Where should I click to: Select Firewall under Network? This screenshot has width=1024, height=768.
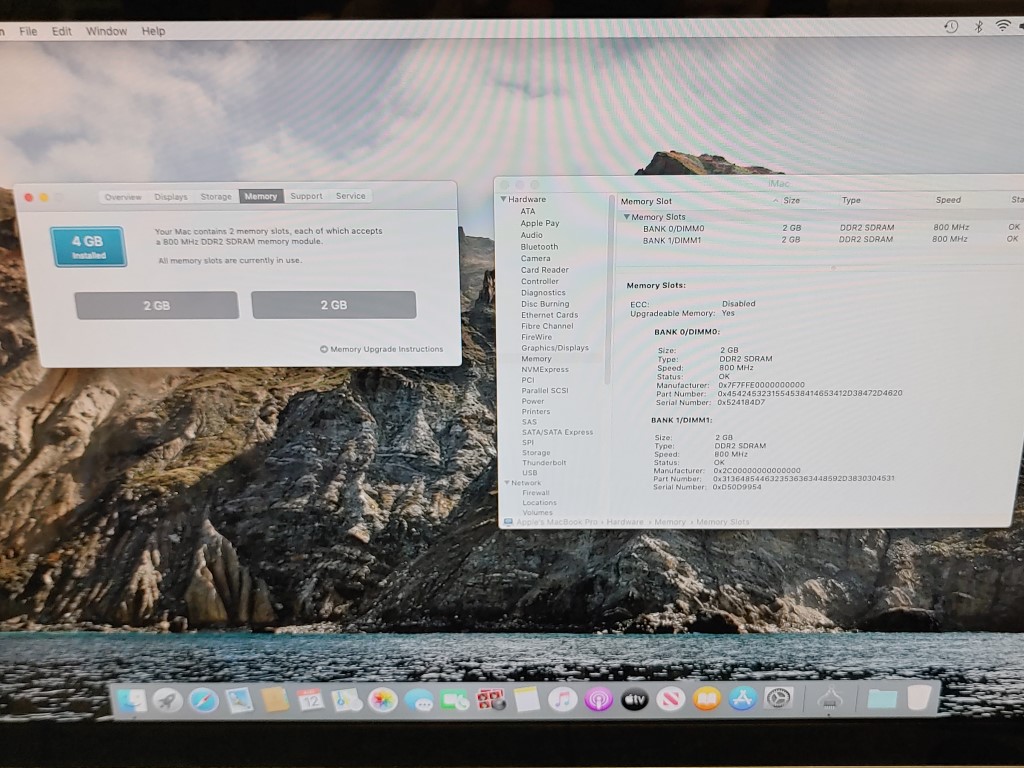pyautogui.click(x=536, y=493)
